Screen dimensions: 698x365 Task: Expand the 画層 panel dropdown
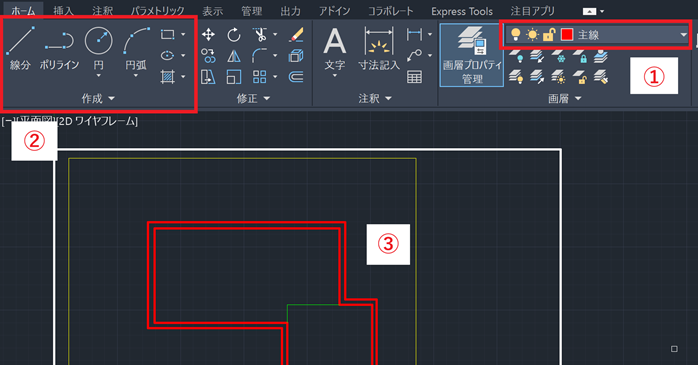click(x=578, y=98)
